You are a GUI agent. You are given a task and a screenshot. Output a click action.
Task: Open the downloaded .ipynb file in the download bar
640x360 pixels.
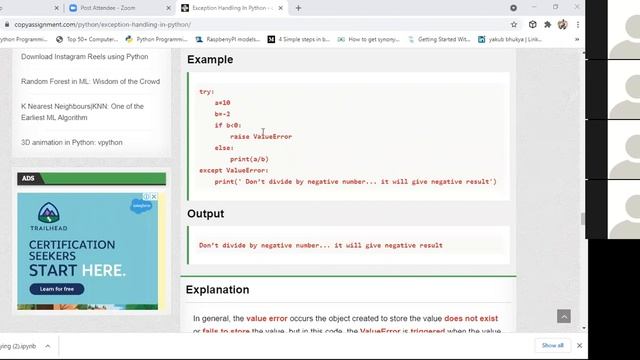tap(18, 346)
